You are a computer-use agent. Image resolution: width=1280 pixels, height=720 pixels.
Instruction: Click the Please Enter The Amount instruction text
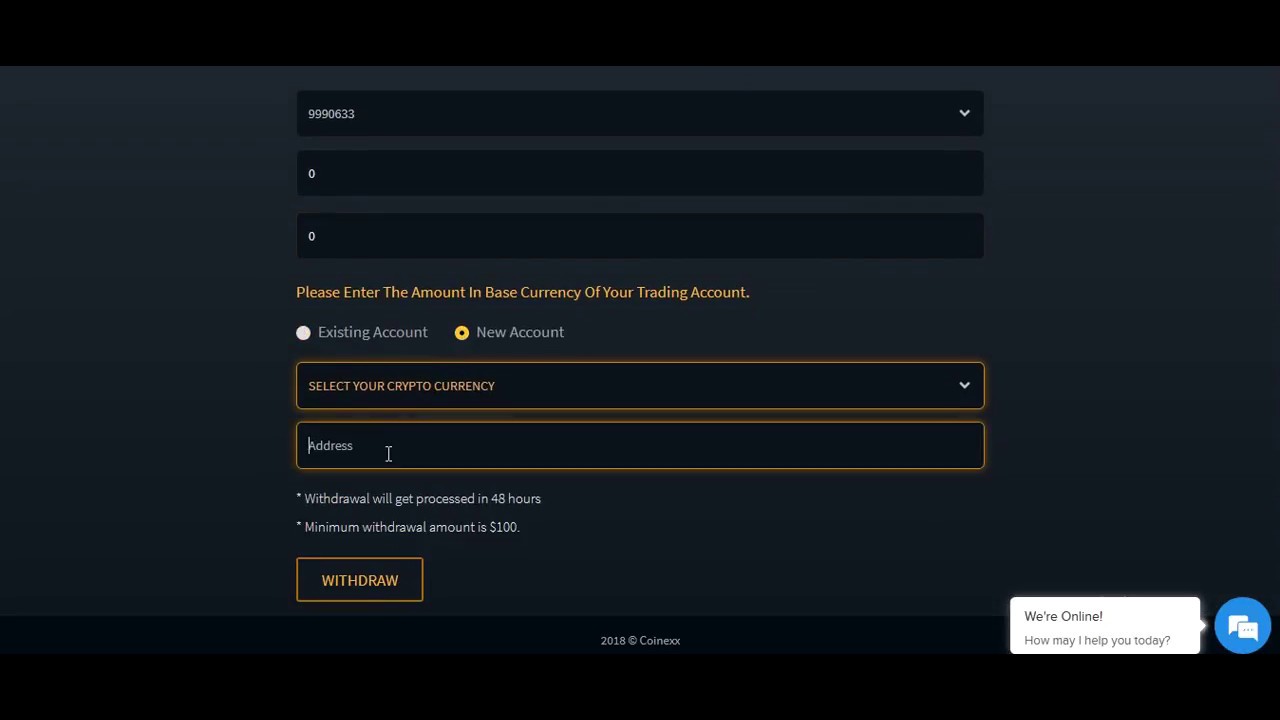point(522,292)
